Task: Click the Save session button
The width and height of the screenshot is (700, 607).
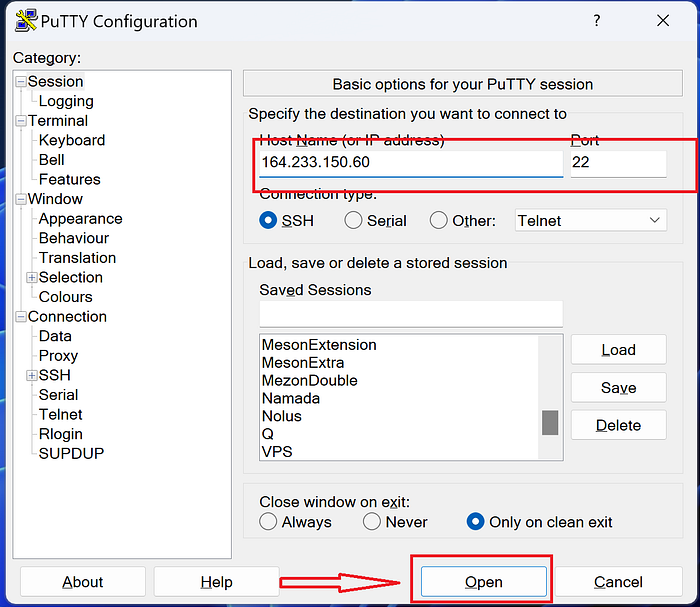Action: click(x=618, y=387)
